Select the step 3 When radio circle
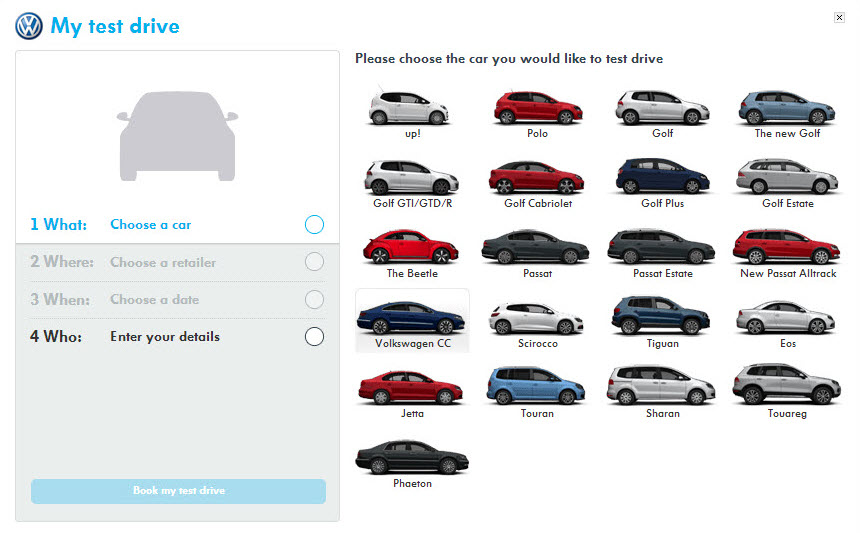Screen dimensions: 860x533 click(314, 299)
